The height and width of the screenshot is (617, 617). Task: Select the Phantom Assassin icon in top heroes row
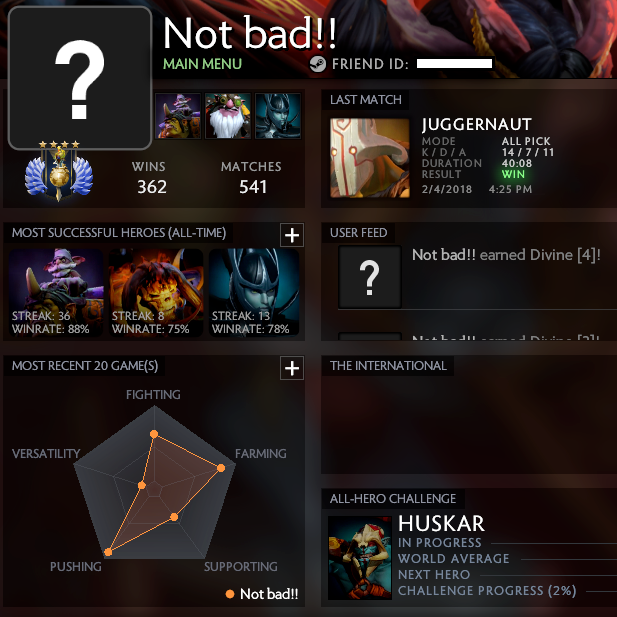click(278, 116)
